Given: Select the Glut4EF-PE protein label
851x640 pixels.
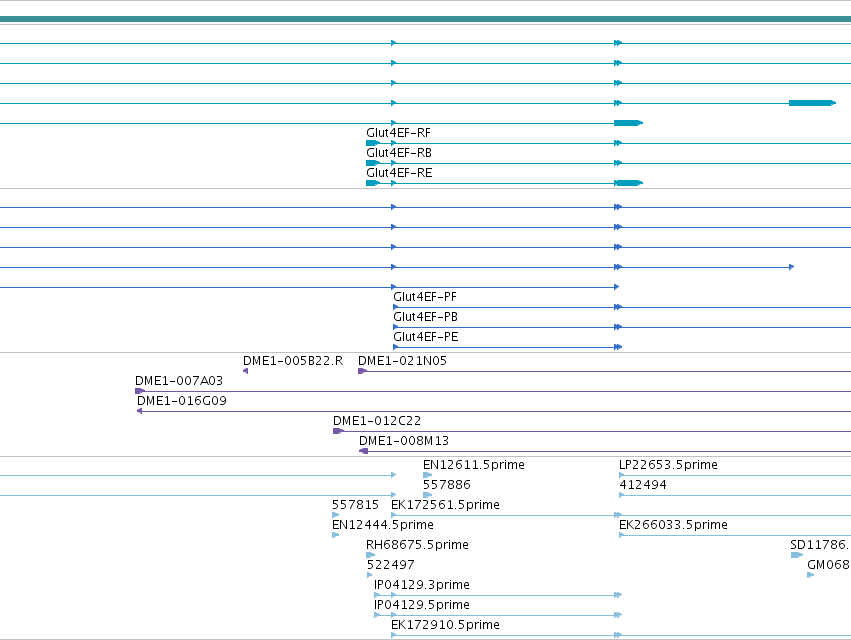Looking at the screenshot, I should click(x=426, y=337).
